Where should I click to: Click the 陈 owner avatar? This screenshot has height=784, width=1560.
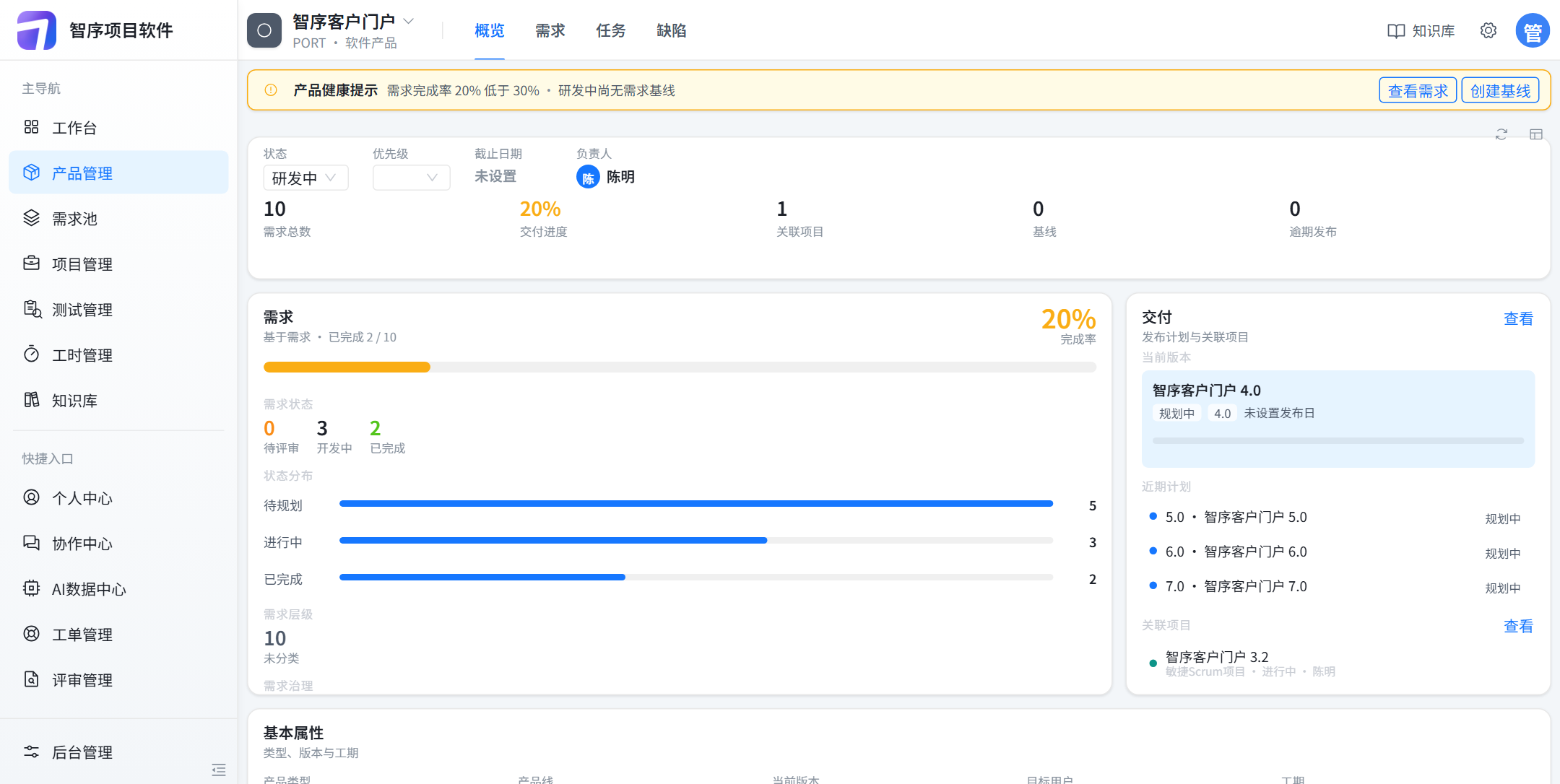(x=588, y=177)
